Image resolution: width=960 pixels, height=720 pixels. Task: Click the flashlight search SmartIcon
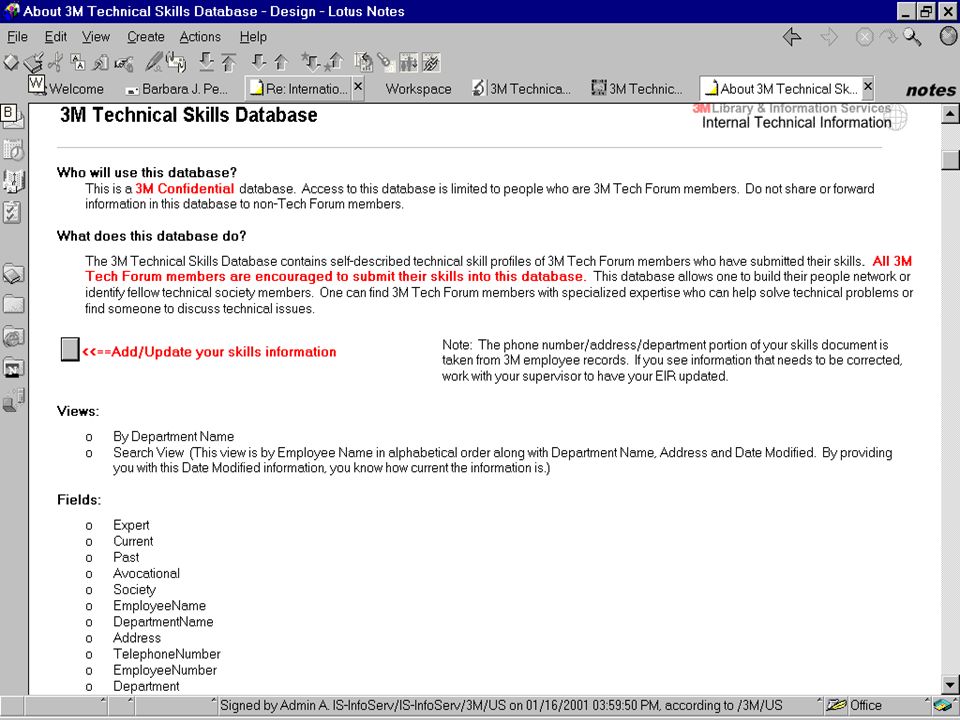point(385,61)
